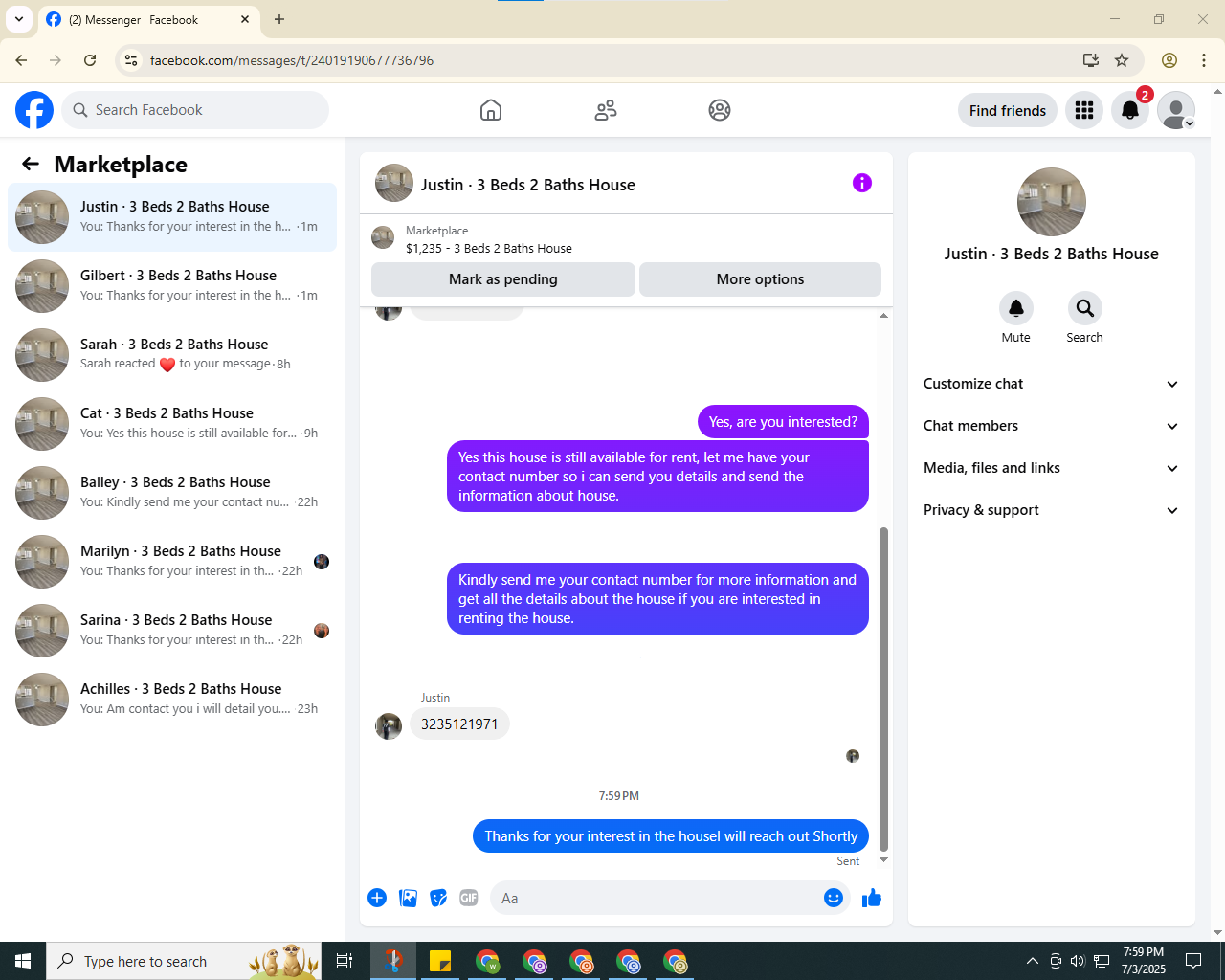
Task: Reload the page in browser
Action: tap(90, 60)
